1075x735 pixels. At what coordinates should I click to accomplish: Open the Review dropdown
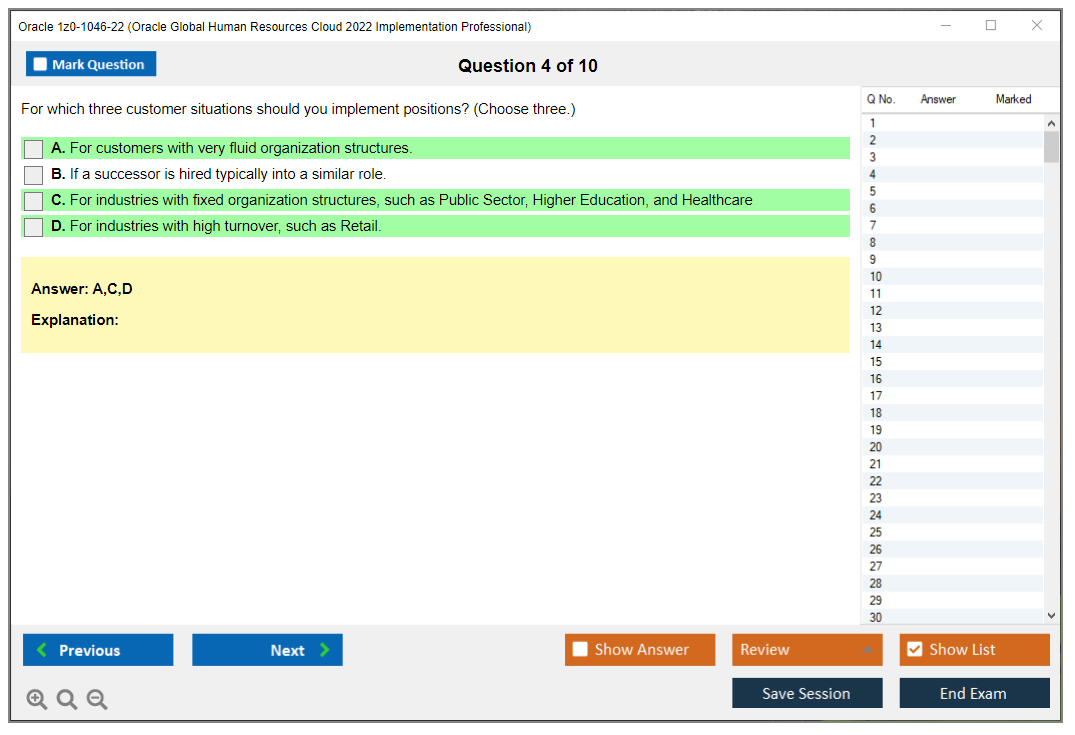pos(807,649)
